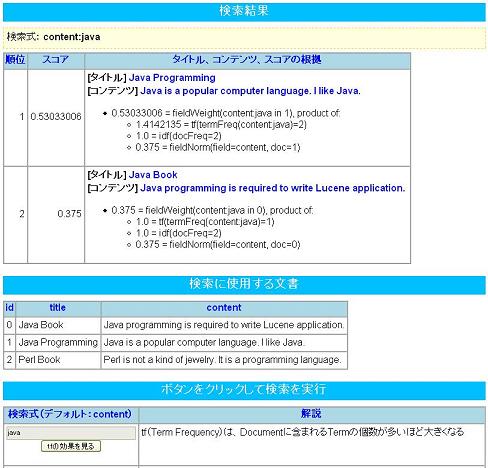Viewport: 488px width, 468px height.
Task: Click the 'content' header of documents table
Action: click(x=224, y=308)
